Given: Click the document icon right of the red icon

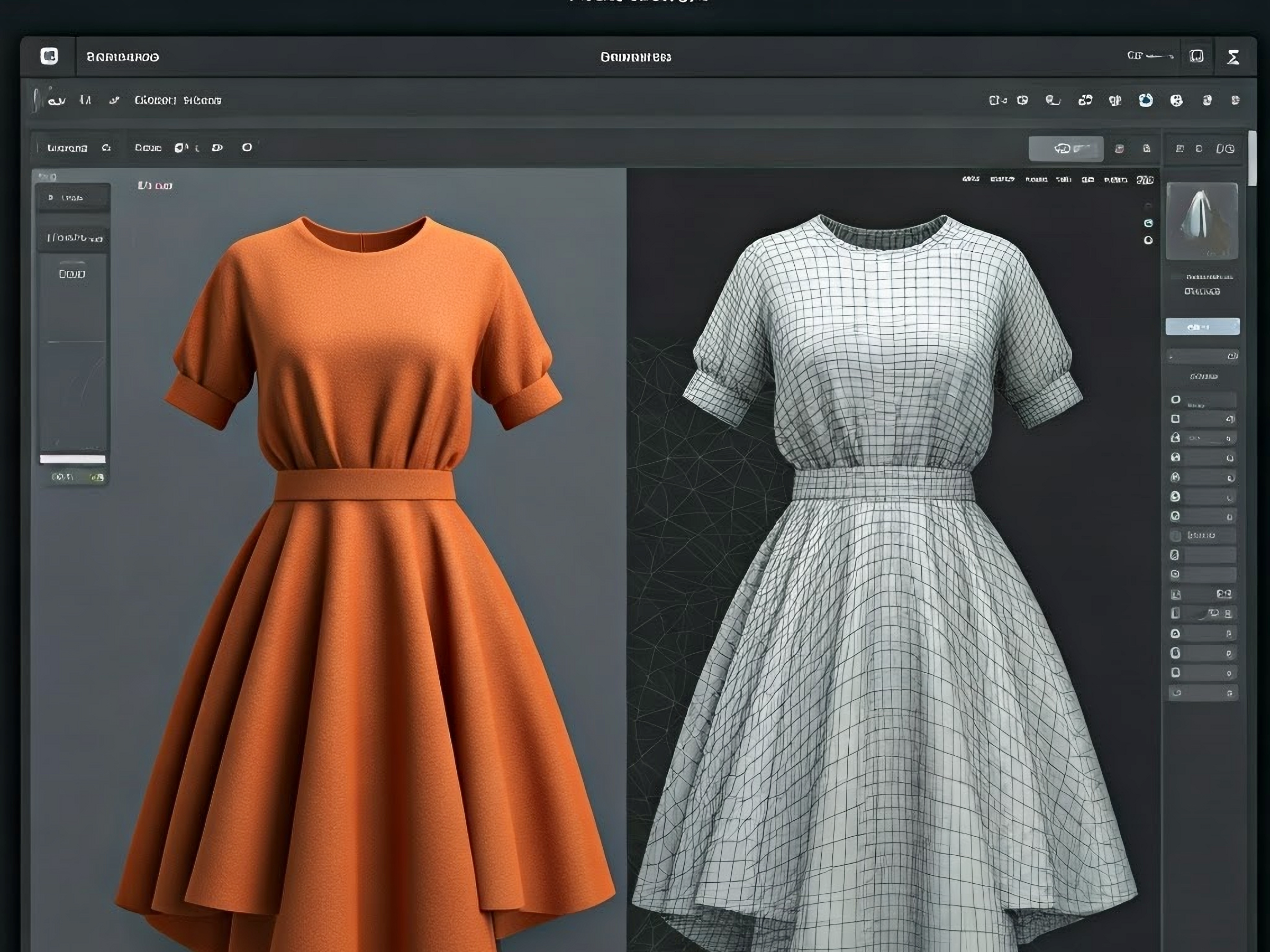Looking at the screenshot, I should tap(1147, 149).
